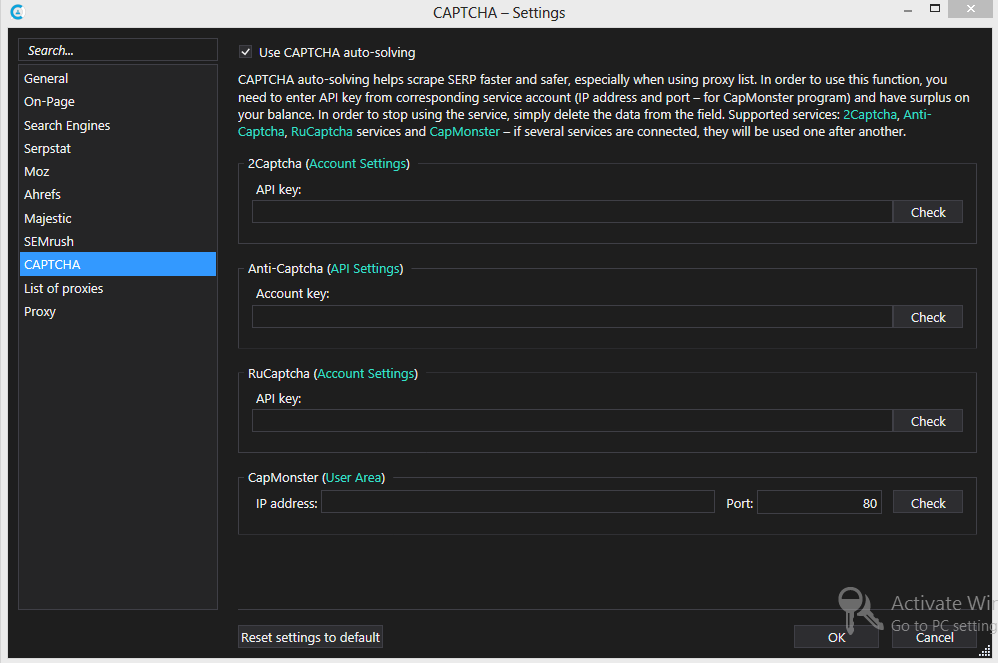The height and width of the screenshot is (663, 998).
Task: Check the 2Captcha API key
Action: pyautogui.click(x=927, y=212)
